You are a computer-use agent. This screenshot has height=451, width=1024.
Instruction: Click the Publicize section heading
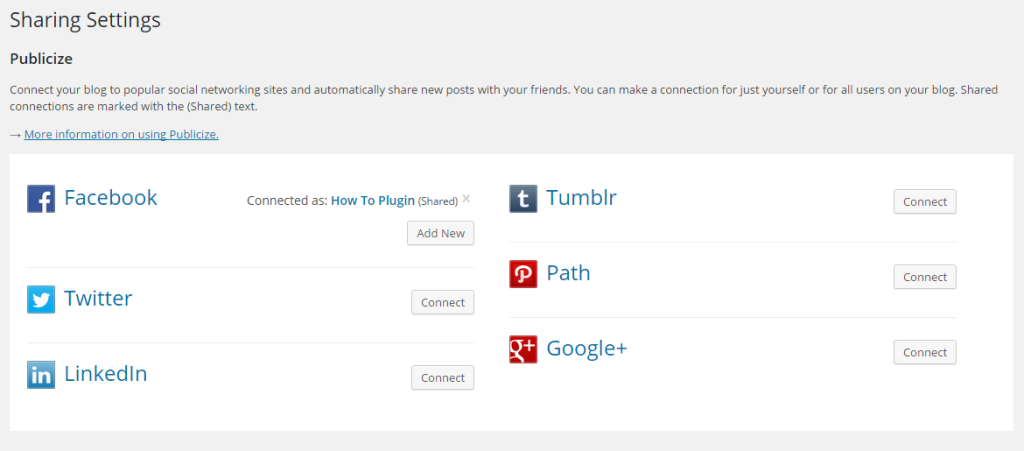pos(41,59)
